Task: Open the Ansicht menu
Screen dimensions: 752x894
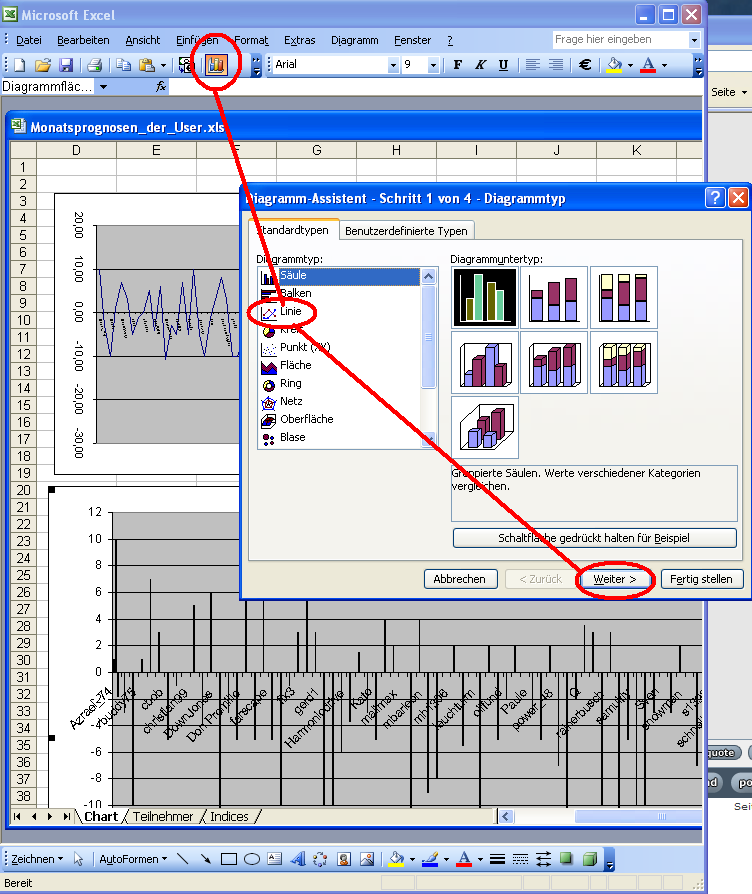Action: (143, 40)
